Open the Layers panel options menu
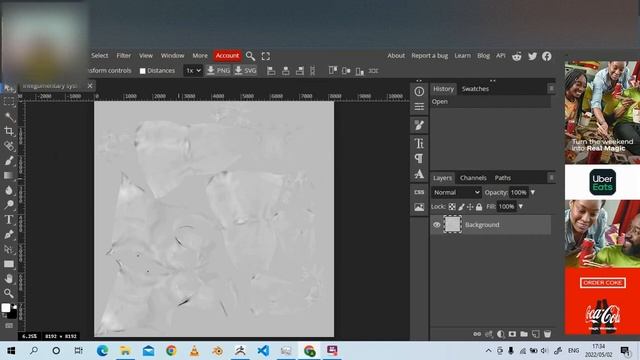 (551, 178)
